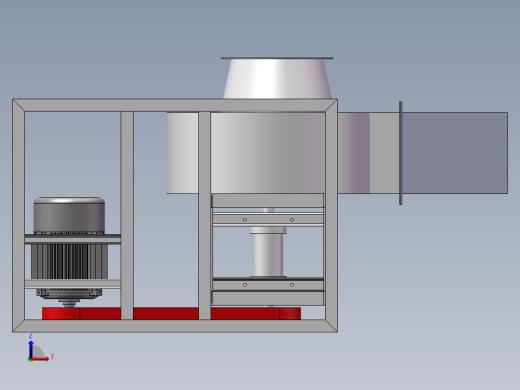
Task: Select the large cylindrical fan housing
Action: coord(268,153)
